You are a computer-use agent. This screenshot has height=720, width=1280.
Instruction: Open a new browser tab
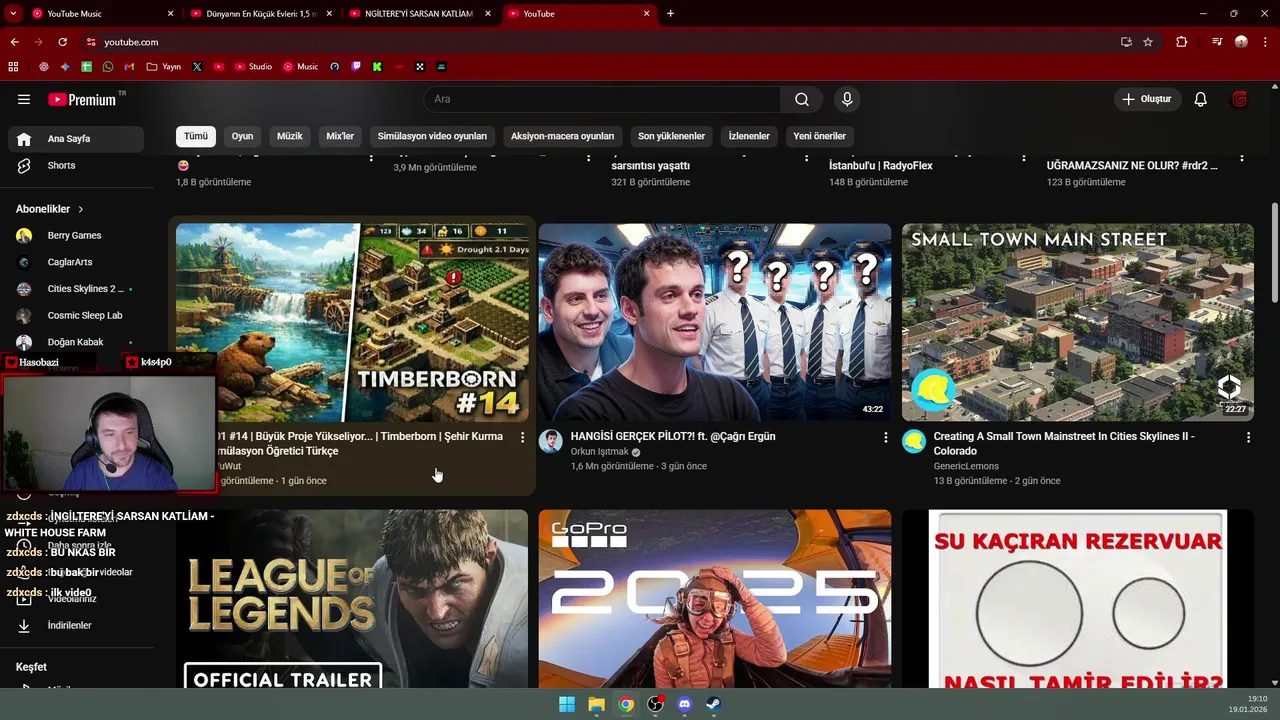[670, 14]
